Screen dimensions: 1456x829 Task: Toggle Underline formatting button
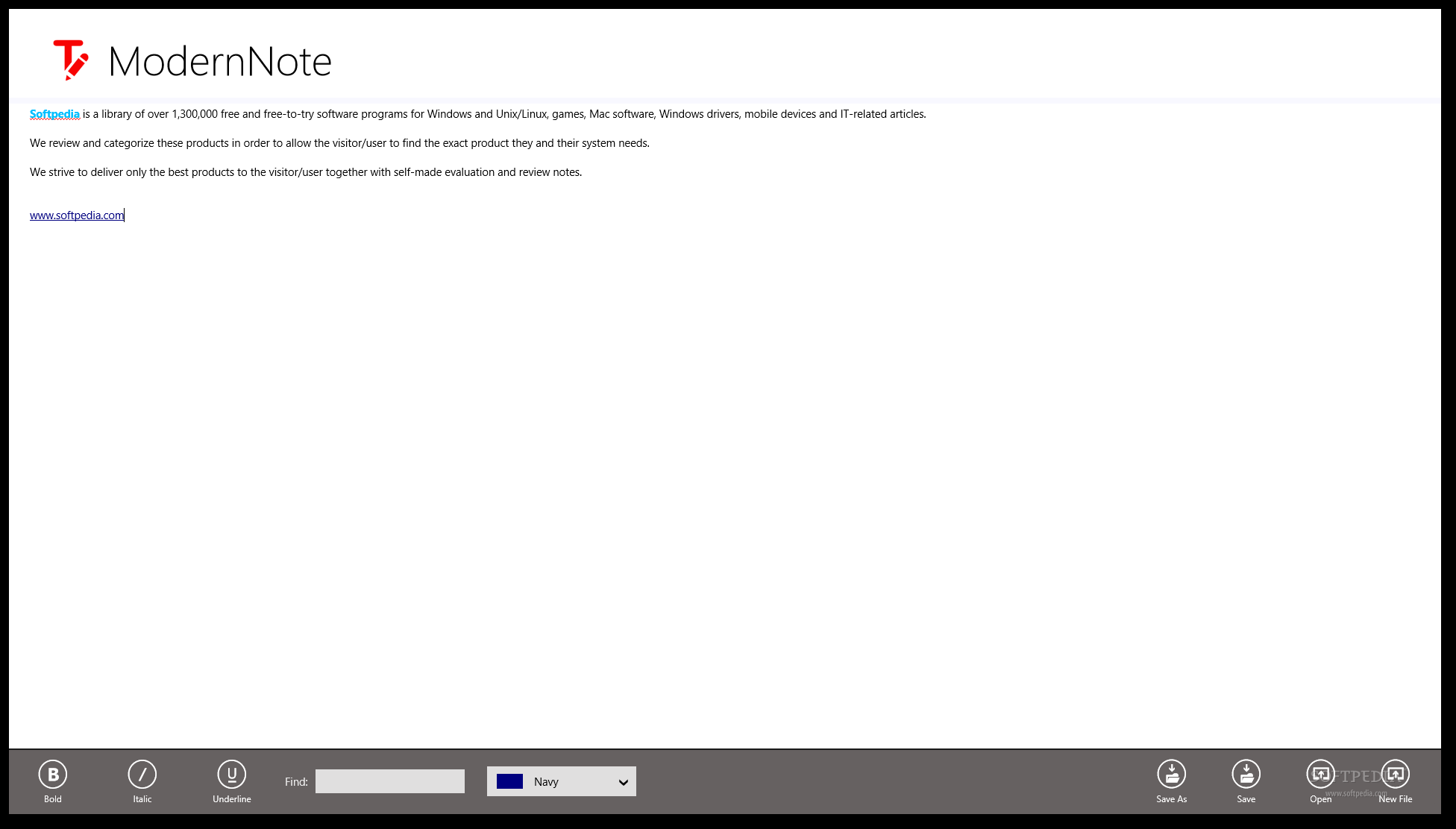[232, 775]
